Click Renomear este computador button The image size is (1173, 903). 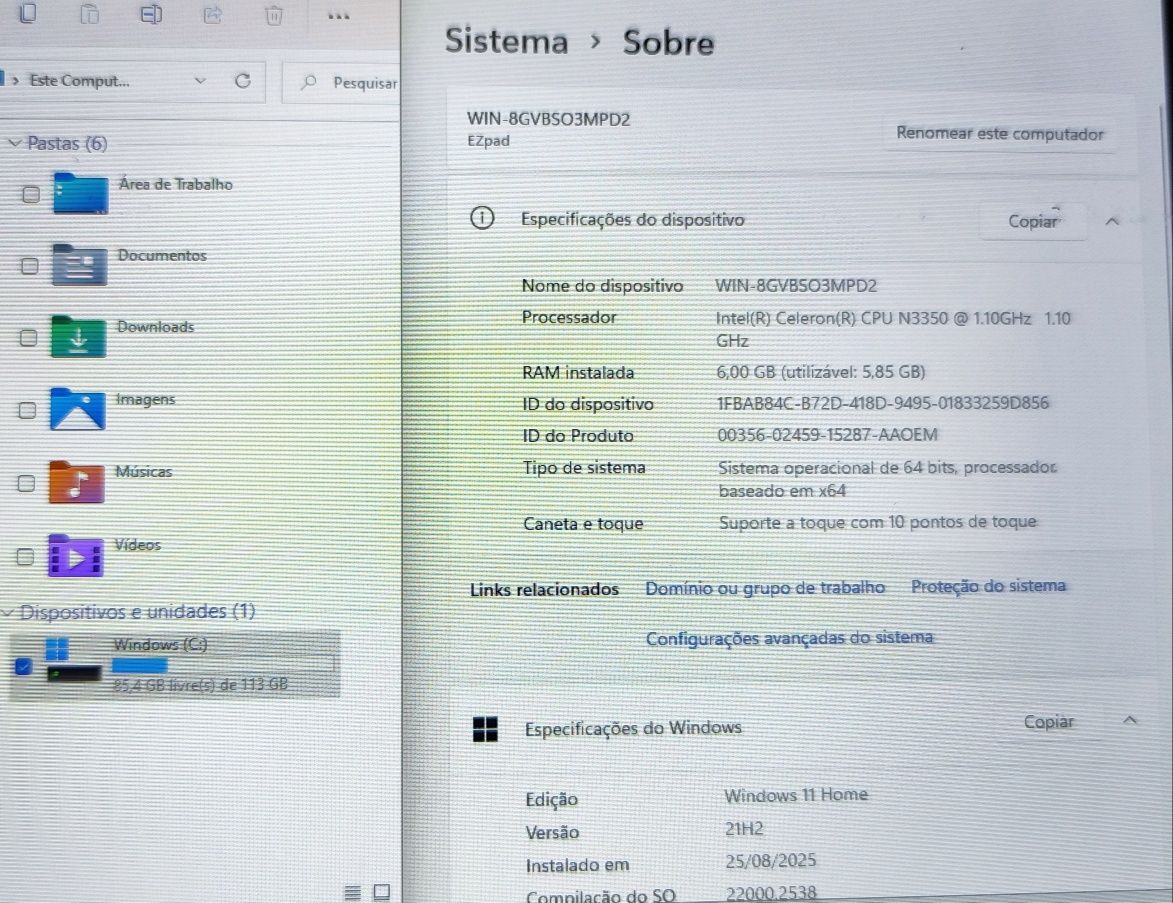(1000, 134)
